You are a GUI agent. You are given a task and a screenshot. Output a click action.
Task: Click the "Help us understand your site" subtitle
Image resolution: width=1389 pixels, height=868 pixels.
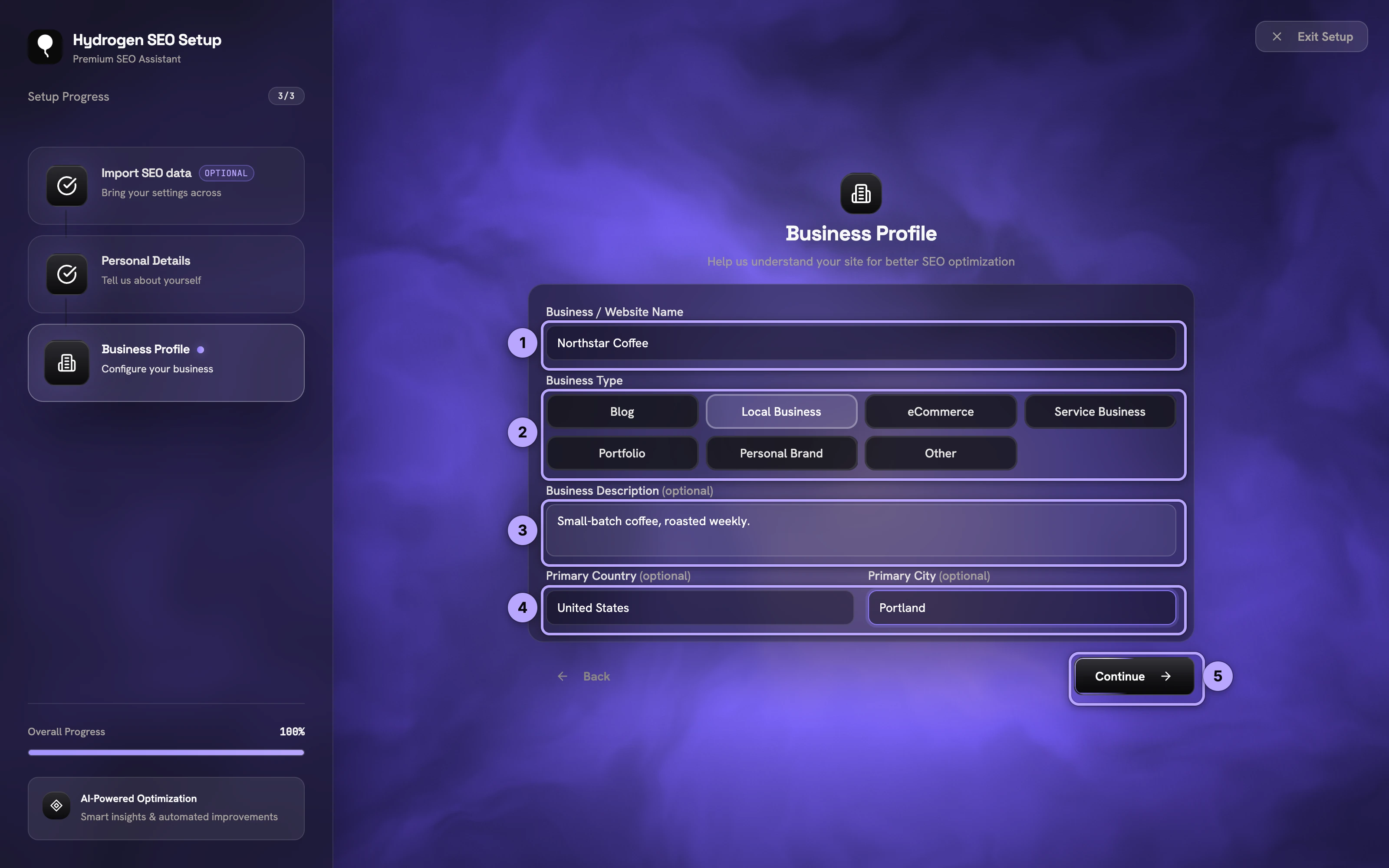click(861, 261)
